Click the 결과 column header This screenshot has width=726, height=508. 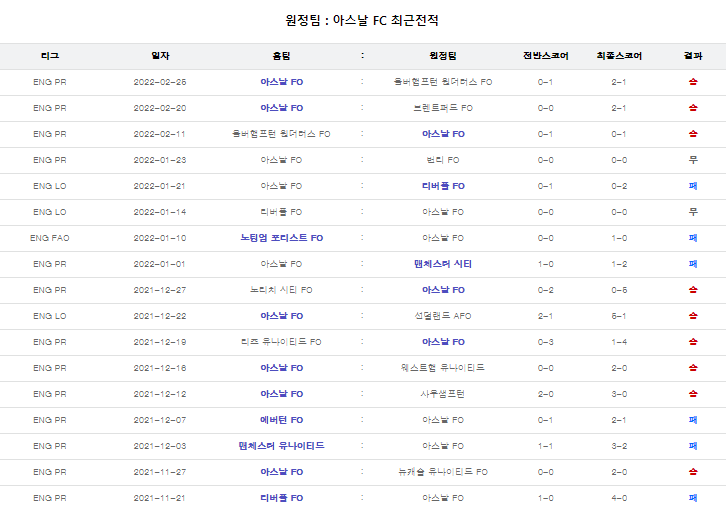coord(693,56)
